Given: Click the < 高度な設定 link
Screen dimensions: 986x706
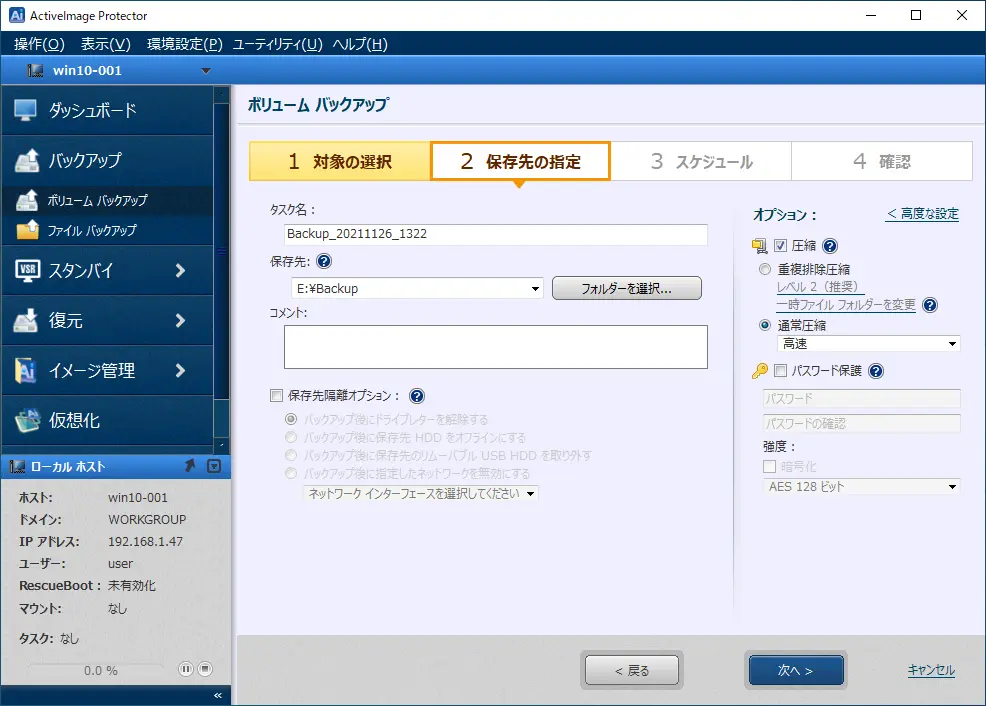Looking at the screenshot, I should [x=922, y=214].
